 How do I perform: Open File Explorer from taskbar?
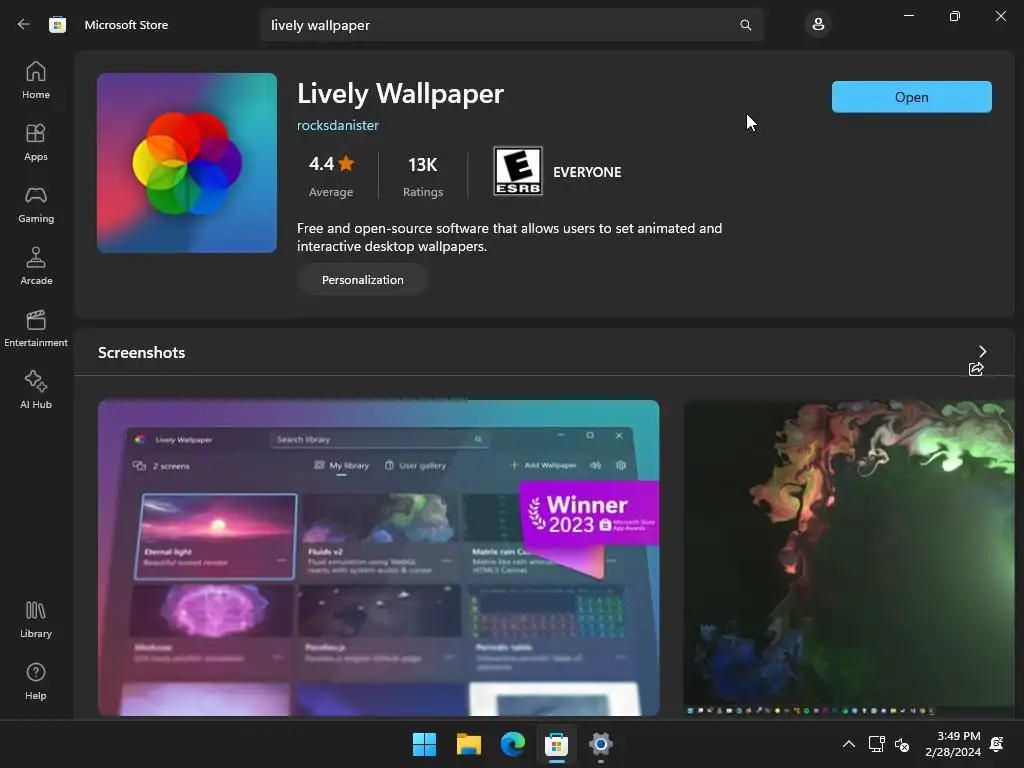point(468,744)
